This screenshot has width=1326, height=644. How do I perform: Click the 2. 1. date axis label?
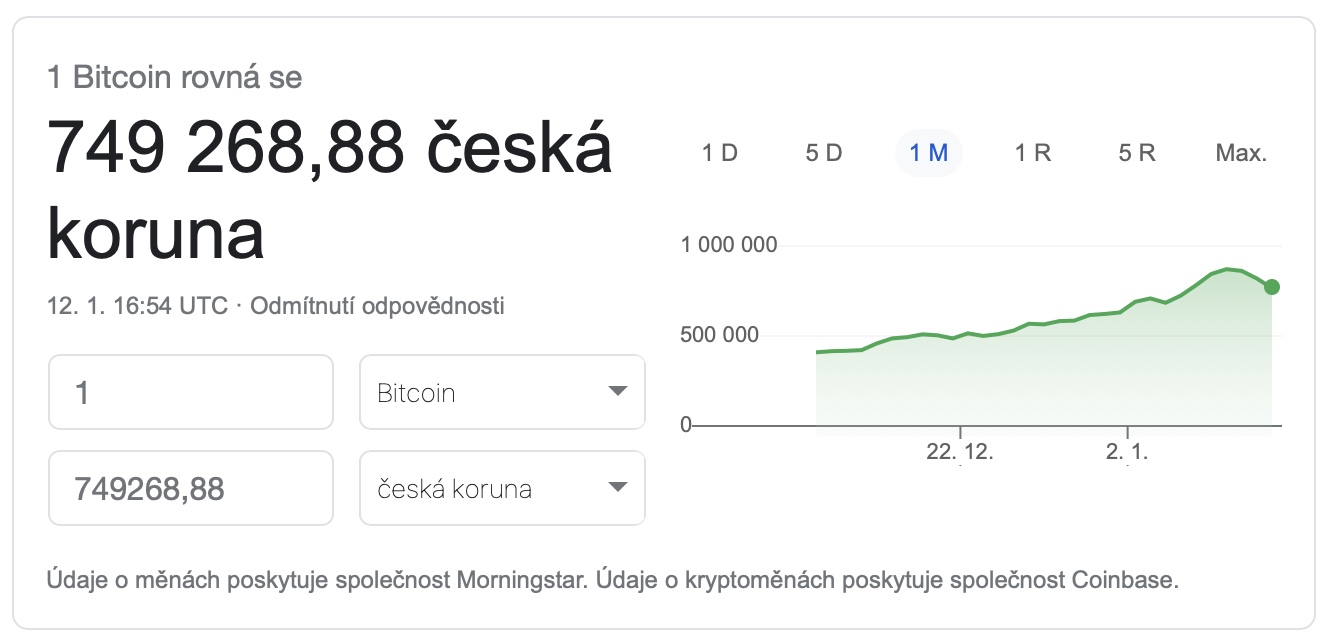1127,451
